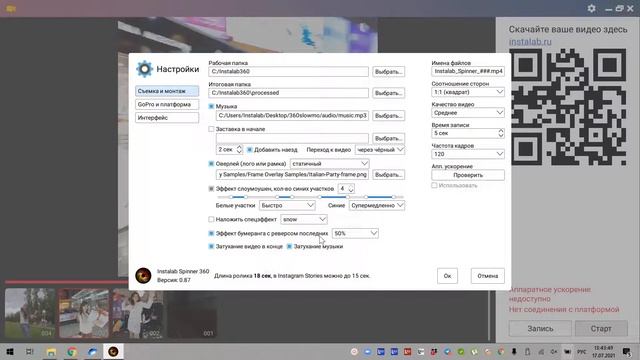The height and width of the screenshot is (360, 640).
Task: Click first handle of the slow-motion segments slider
Action: 231,197
